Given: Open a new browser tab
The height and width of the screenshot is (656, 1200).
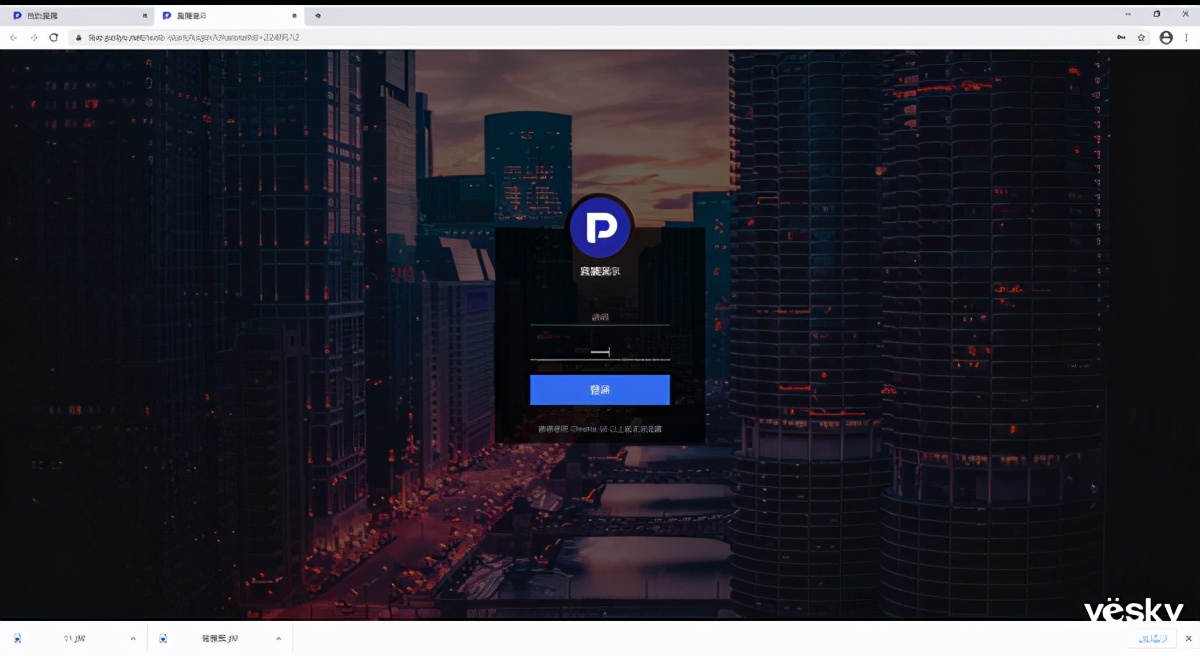Looking at the screenshot, I should pos(318,15).
